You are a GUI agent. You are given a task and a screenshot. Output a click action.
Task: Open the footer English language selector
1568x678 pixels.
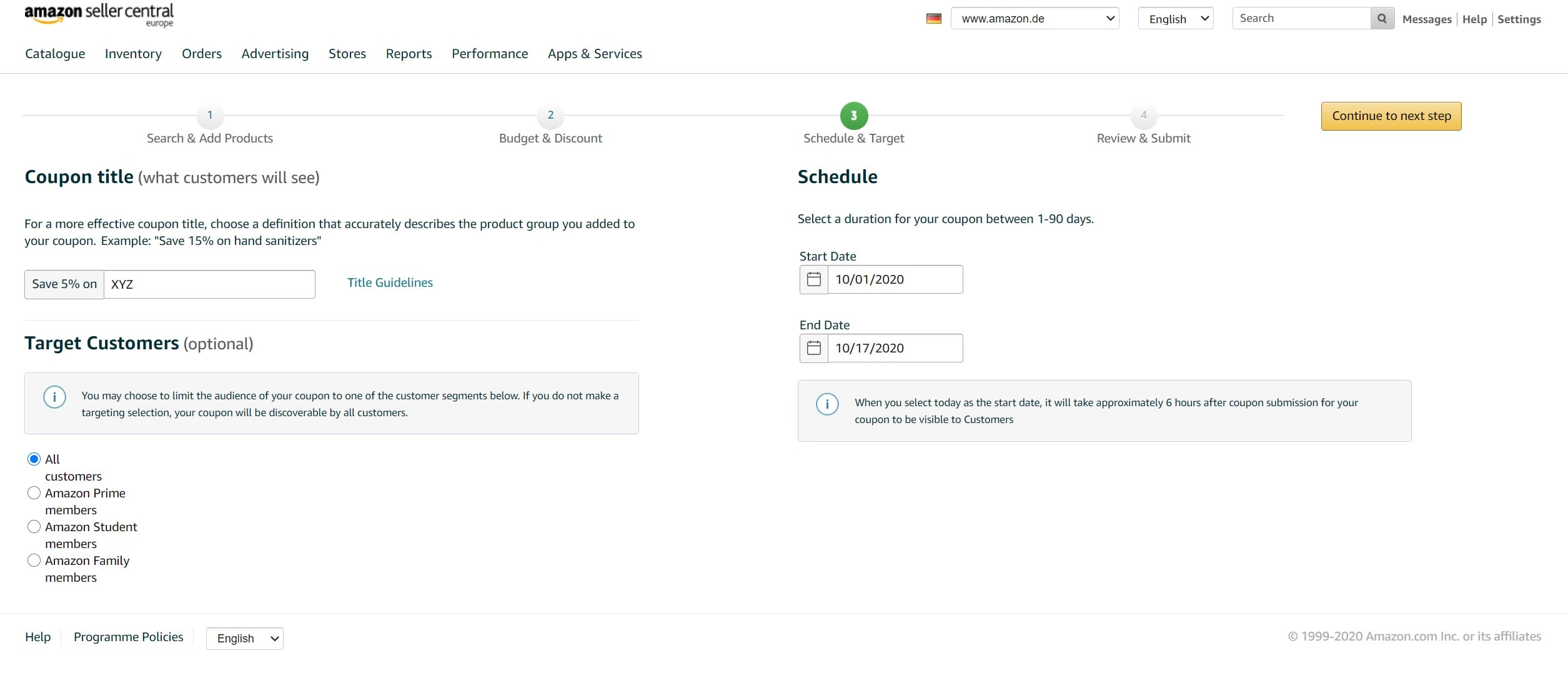pyautogui.click(x=244, y=638)
